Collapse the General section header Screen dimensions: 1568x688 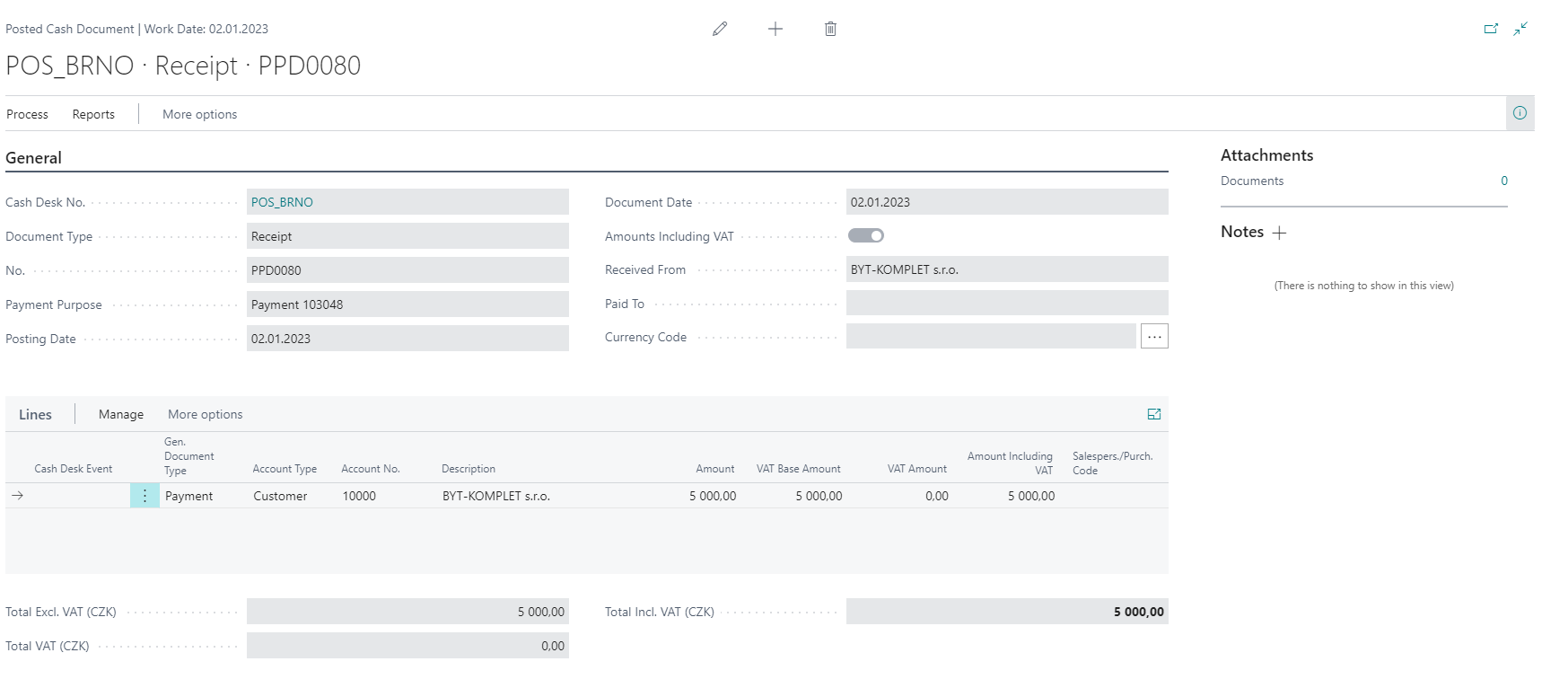tap(33, 158)
